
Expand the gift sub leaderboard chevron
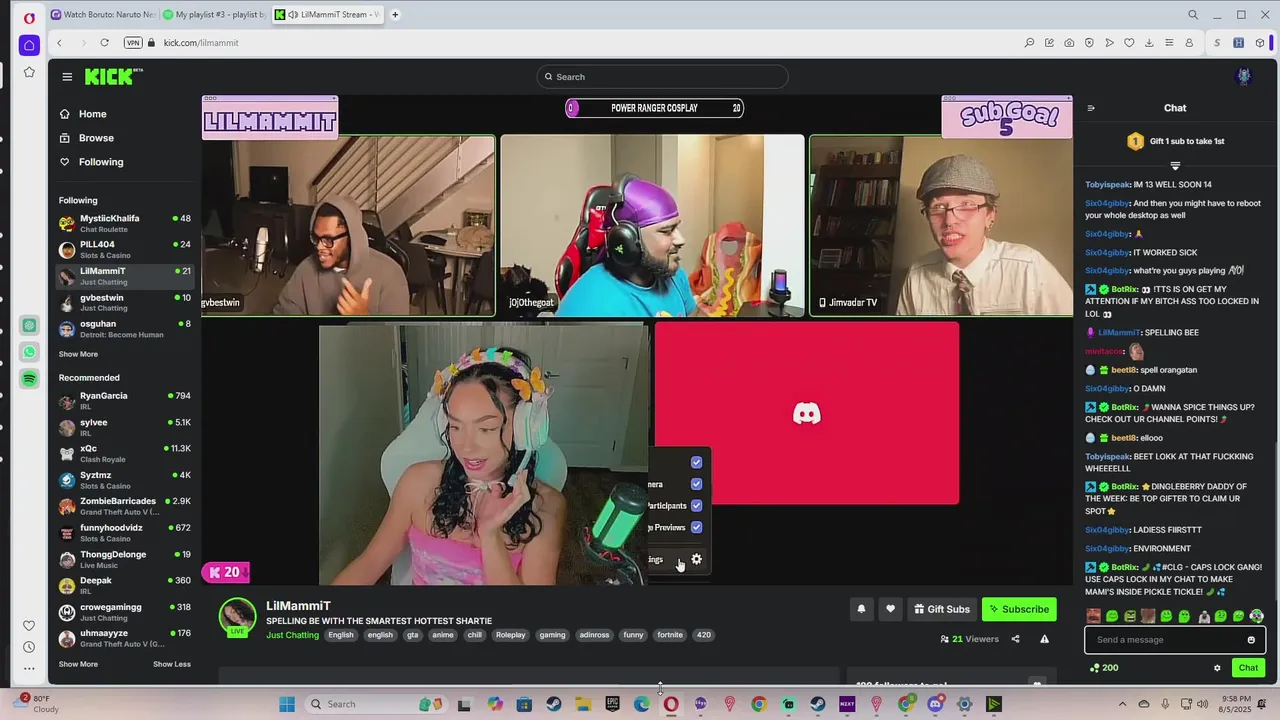[x=1175, y=165]
